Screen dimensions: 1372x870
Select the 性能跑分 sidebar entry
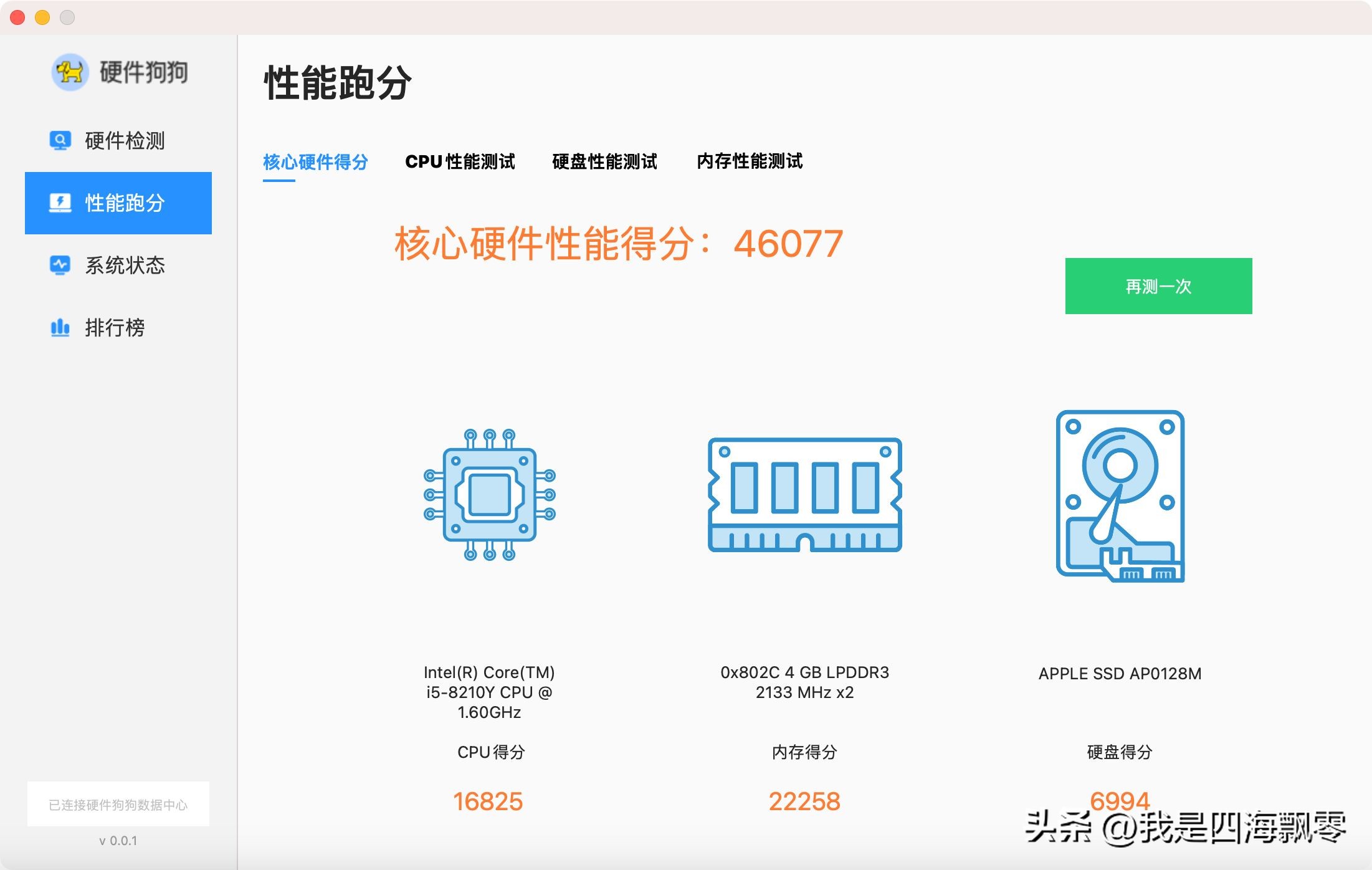pos(118,203)
